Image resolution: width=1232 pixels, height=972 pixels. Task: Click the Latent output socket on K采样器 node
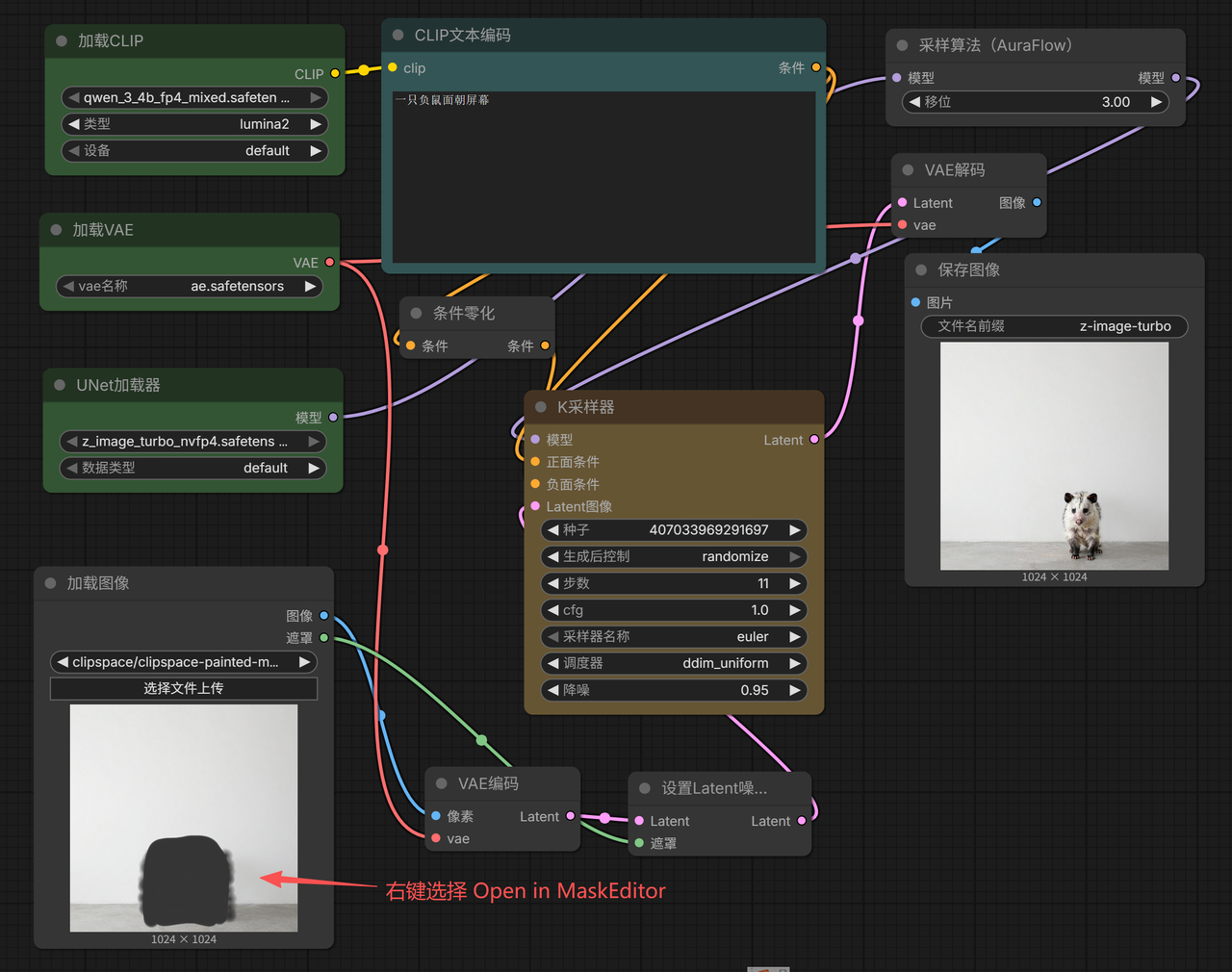click(x=815, y=439)
